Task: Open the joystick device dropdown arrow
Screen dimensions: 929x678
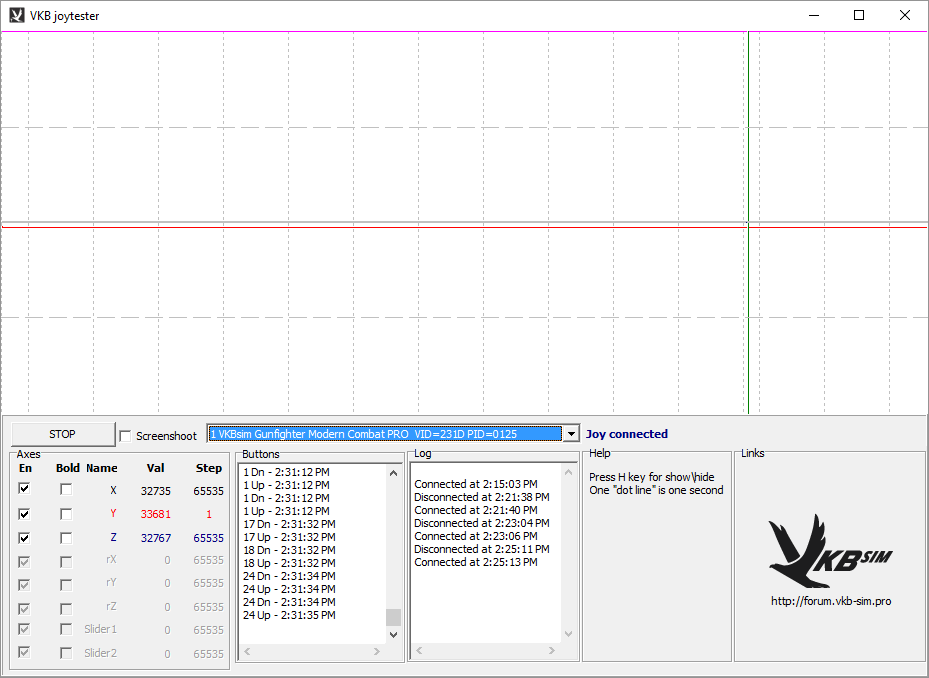Action: [571, 434]
